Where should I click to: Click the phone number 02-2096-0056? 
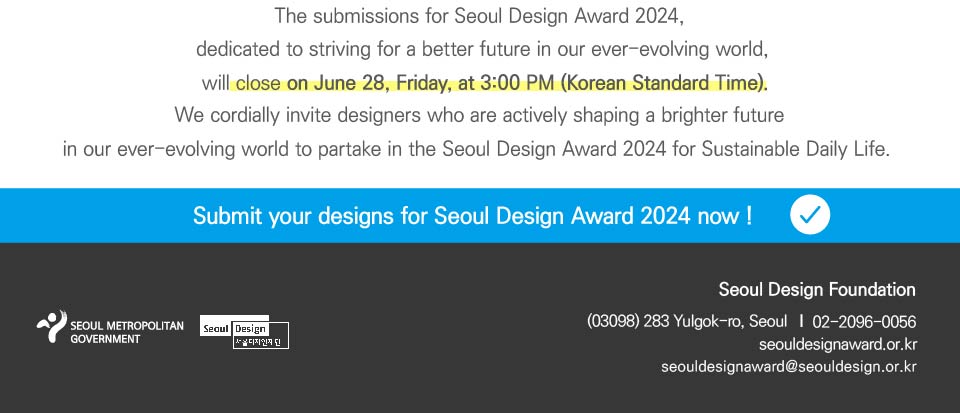click(x=864, y=322)
